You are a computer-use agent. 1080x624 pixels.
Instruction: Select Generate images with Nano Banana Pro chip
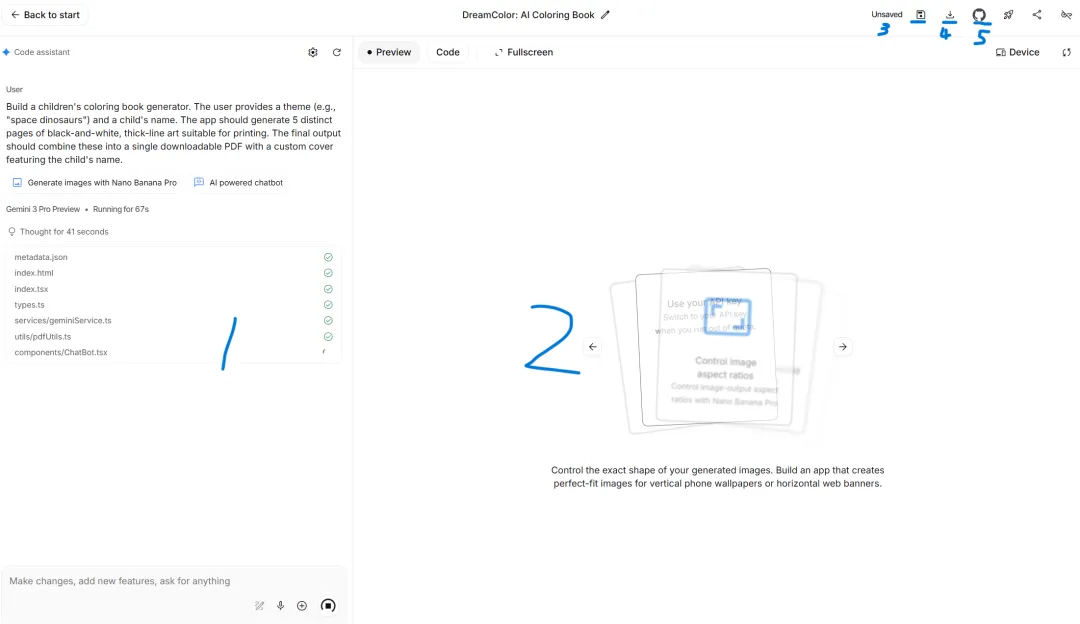[95, 183]
